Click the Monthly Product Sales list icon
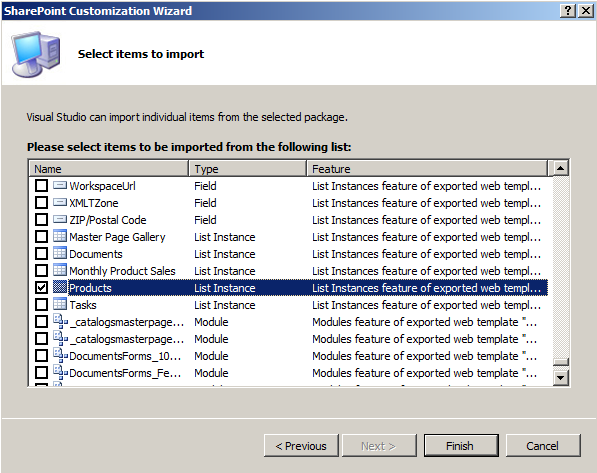Image resolution: width=597 pixels, height=473 pixels. pyautogui.click(x=60, y=270)
